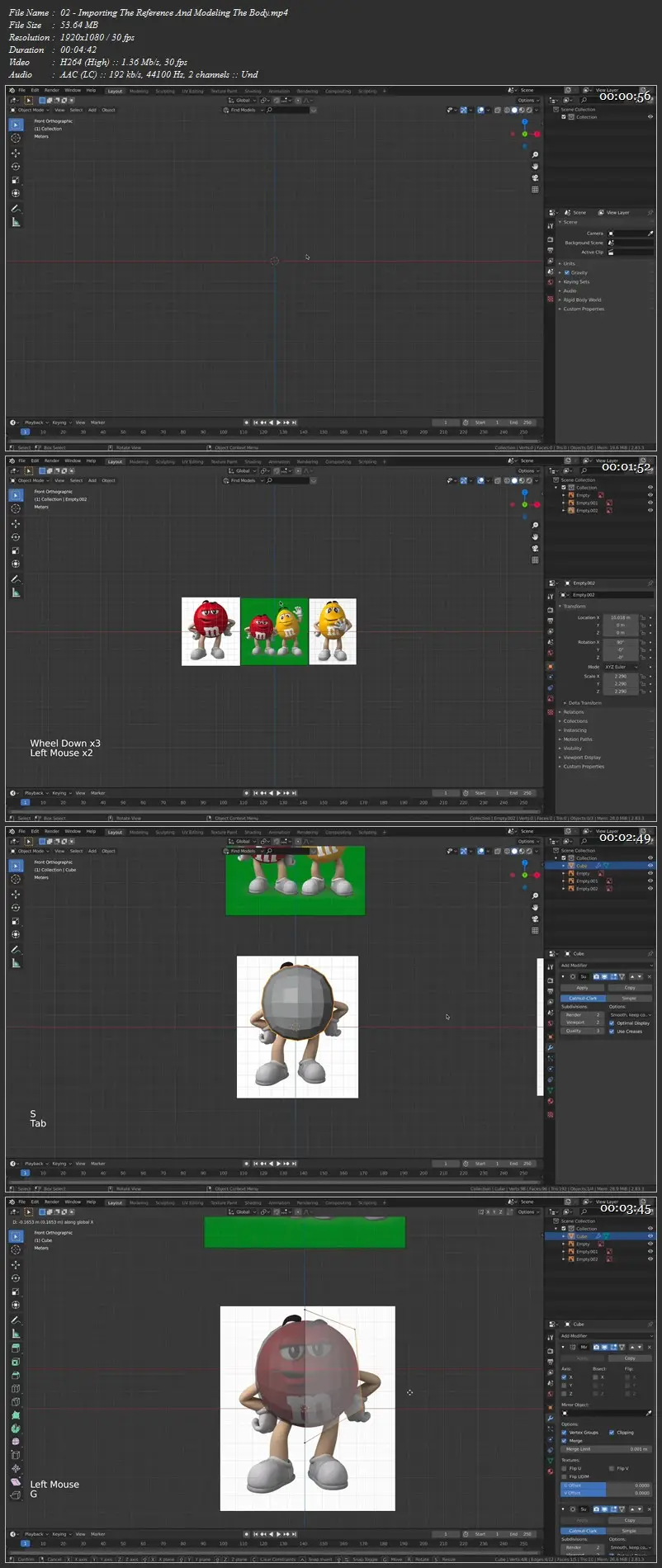This screenshot has width=662, height=1568.
Task: Expand the Delta Transform panel
Action: [583, 703]
